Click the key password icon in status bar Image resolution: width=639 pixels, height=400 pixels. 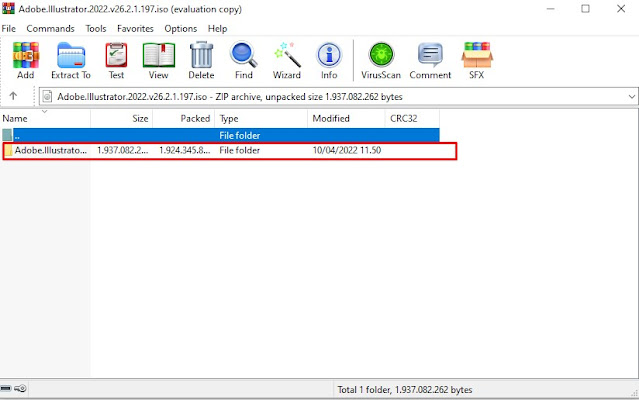20,389
